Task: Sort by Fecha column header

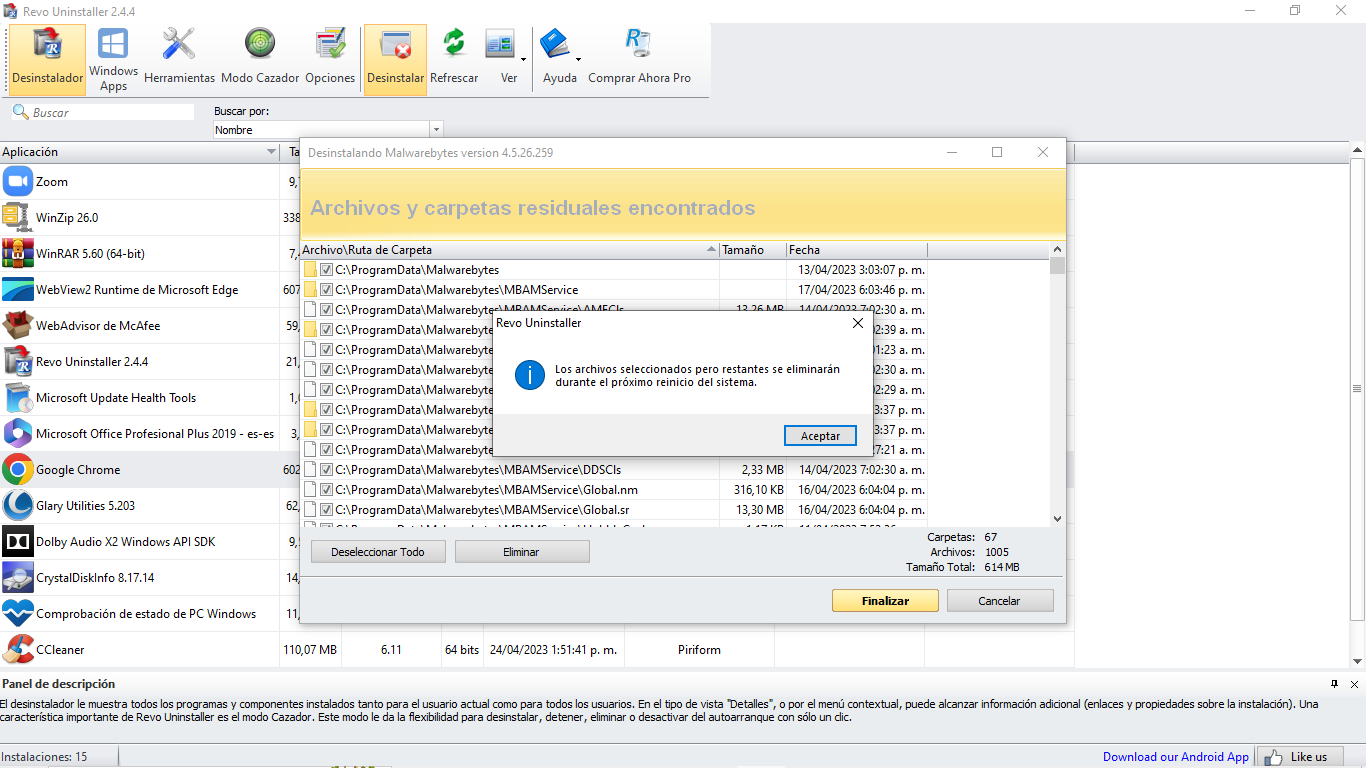Action: (x=855, y=250)
